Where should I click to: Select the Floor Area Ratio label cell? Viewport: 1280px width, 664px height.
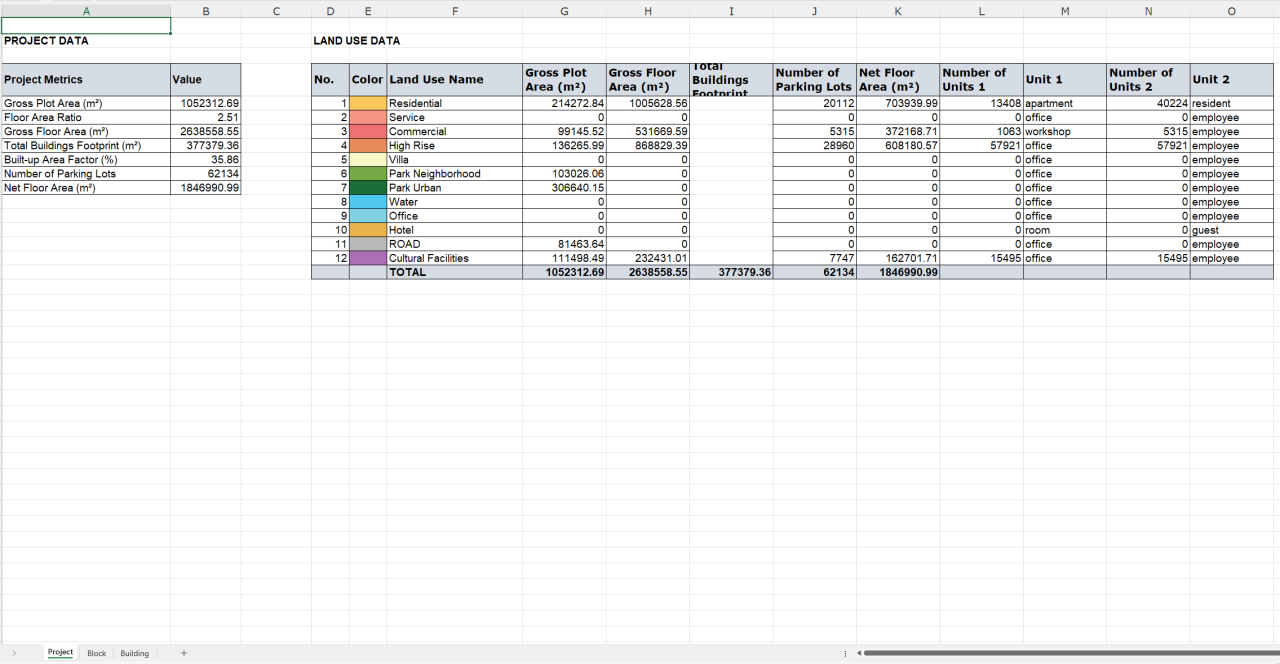[x=86, y=118]
